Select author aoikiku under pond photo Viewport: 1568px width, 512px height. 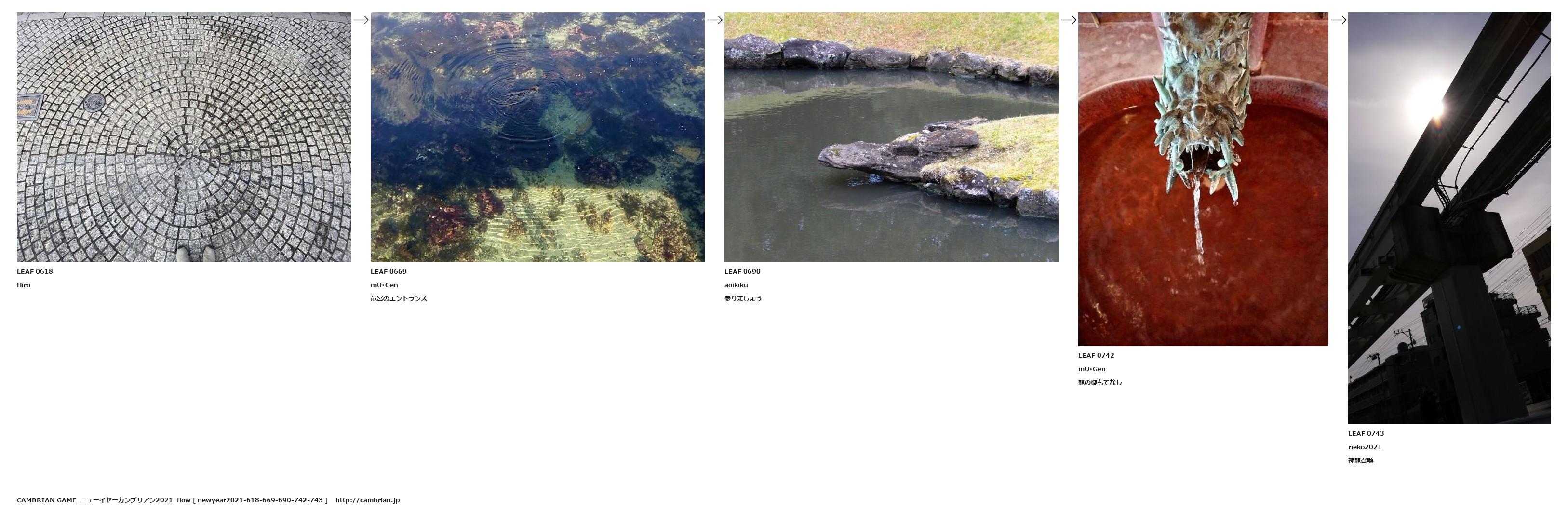736,285
